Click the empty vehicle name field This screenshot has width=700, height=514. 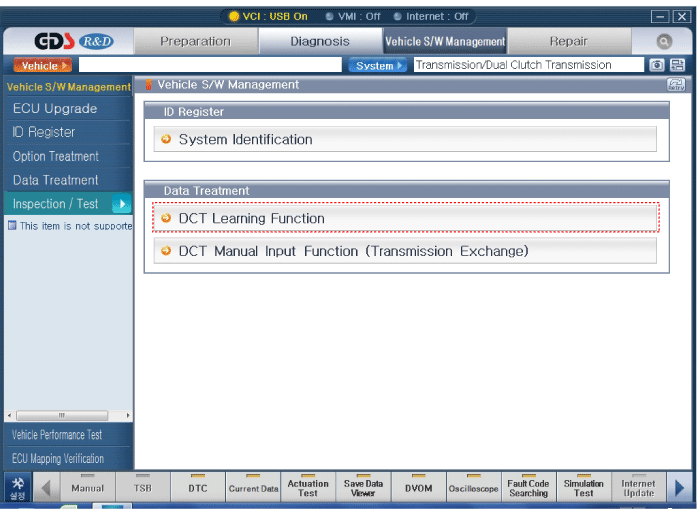click(x=210, y=65)
